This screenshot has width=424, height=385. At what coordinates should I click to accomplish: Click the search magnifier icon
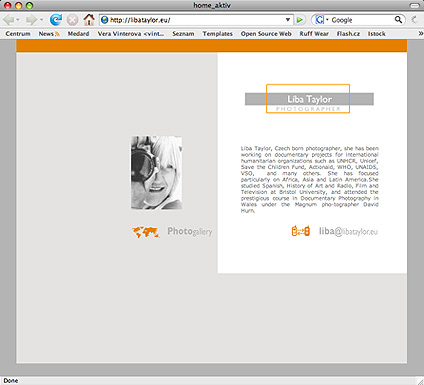click(398, 20)
